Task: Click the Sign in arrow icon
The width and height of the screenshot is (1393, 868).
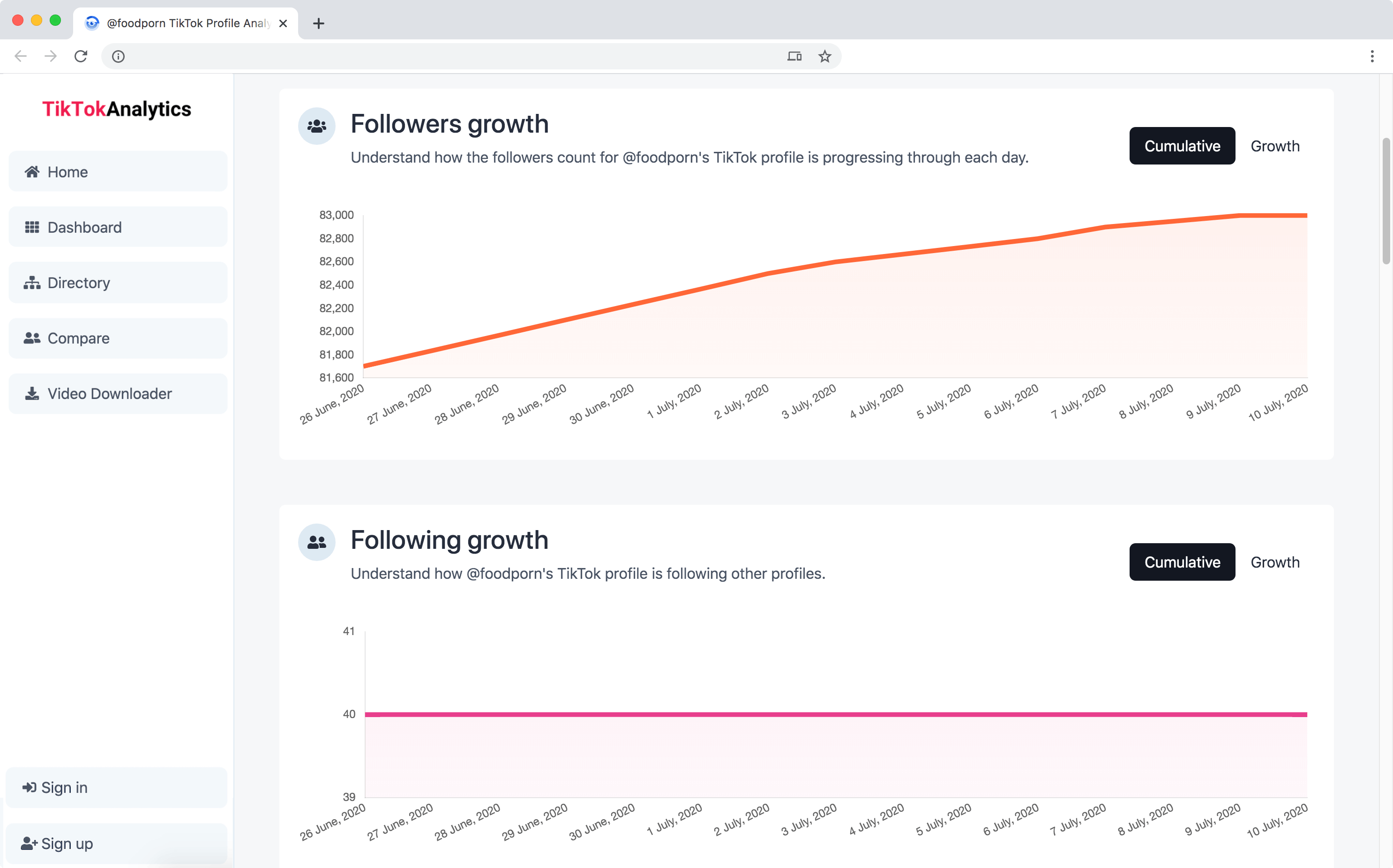Action: (x=29, y=788)
